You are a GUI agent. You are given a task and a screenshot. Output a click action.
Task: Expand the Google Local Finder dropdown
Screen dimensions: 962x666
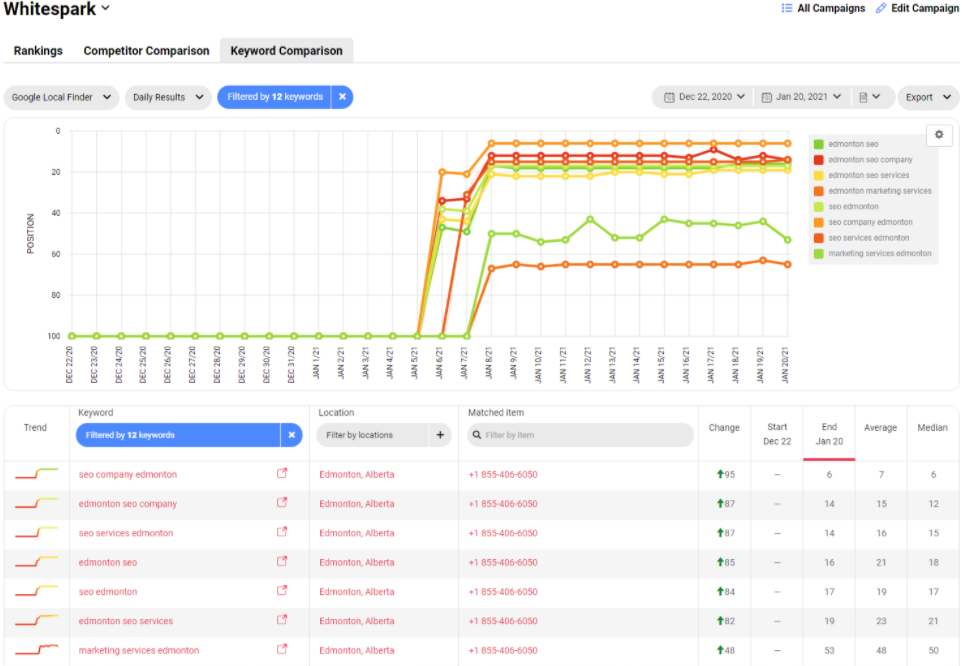pos(62,97)
